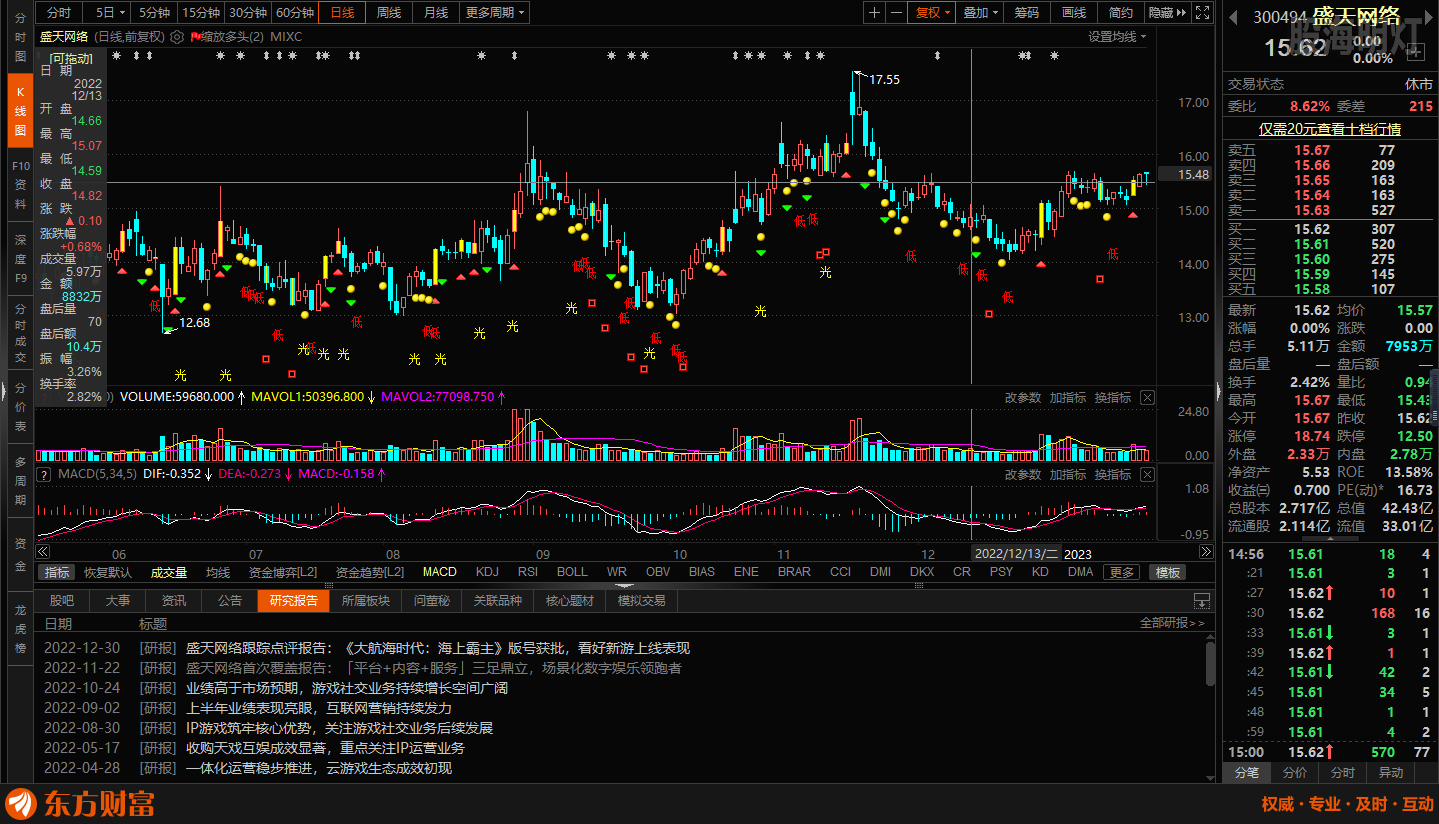This screenshot has height=824, width=1439.
Task: Switch chart to 60分钟 period
Action: (x=295, y=13)
